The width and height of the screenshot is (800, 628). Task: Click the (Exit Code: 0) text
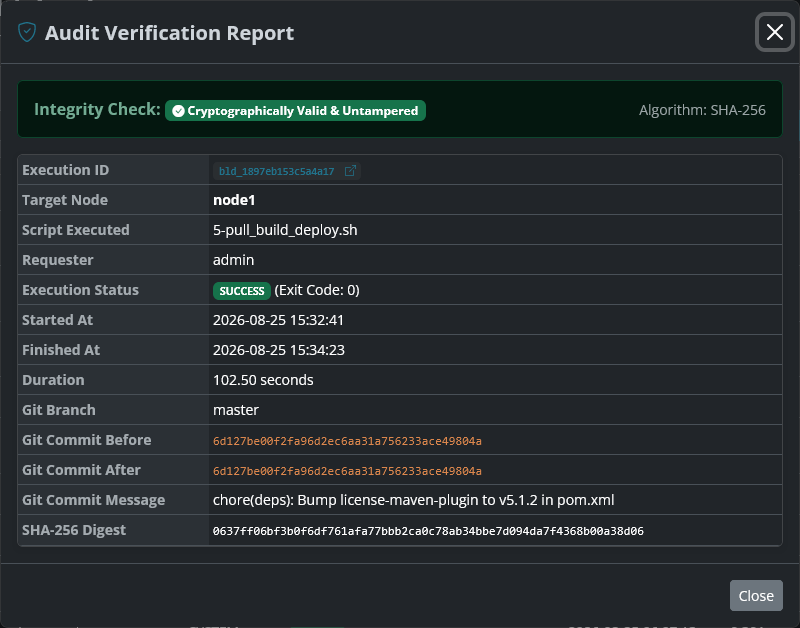click(x=317, y=290)
